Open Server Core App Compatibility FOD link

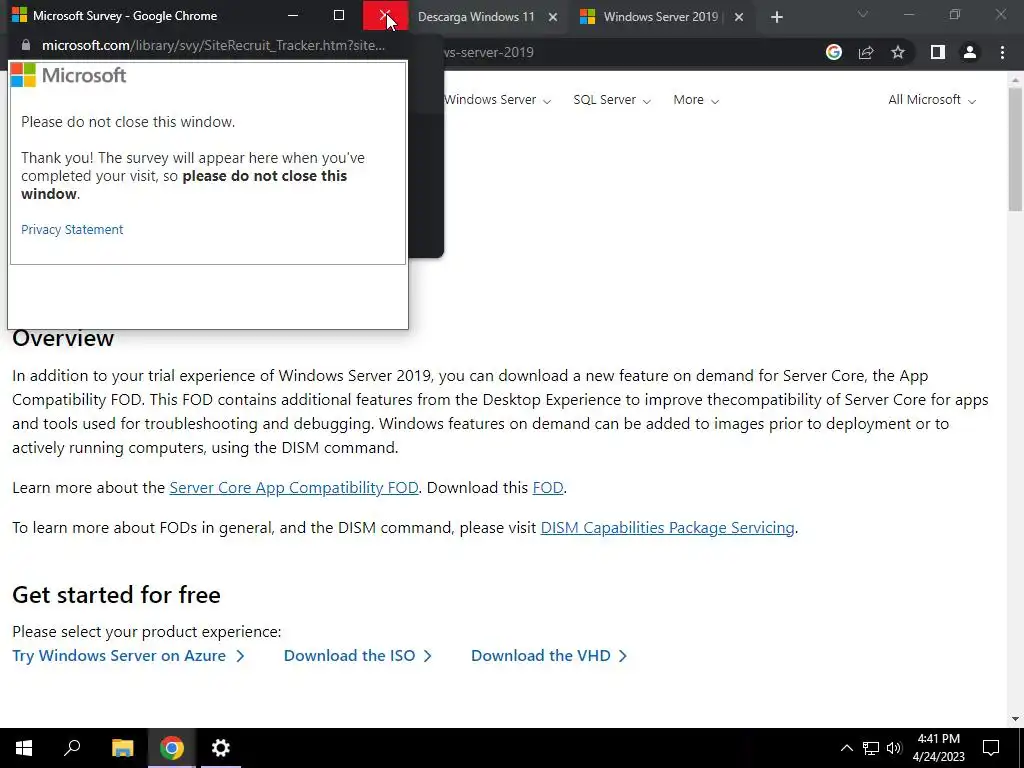[294, 488]
